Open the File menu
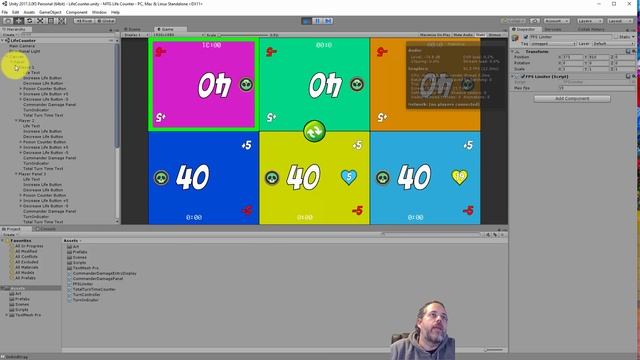Image resolution: width=640 pixels, height=360 pixels. click(x=5, y=12)
